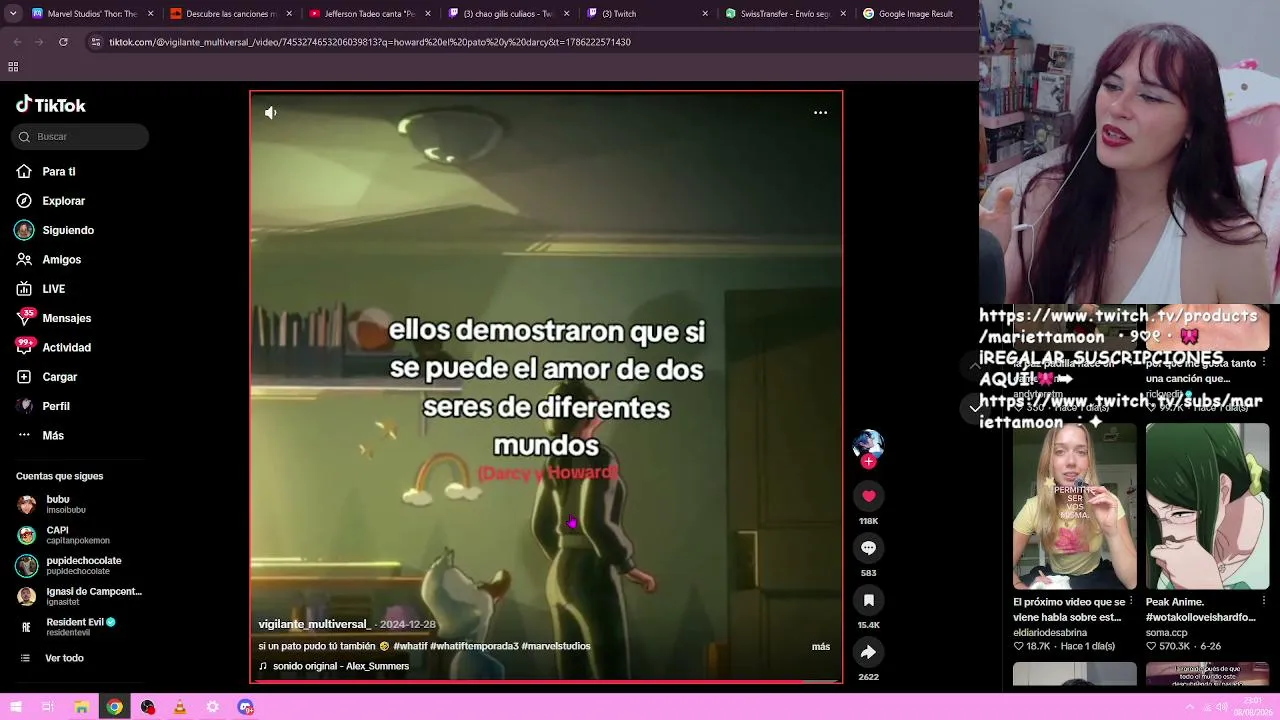Open the #whatiftemporada3 hashtag
The height and width of the screenshot is (720, 1280).
[474, 646]
